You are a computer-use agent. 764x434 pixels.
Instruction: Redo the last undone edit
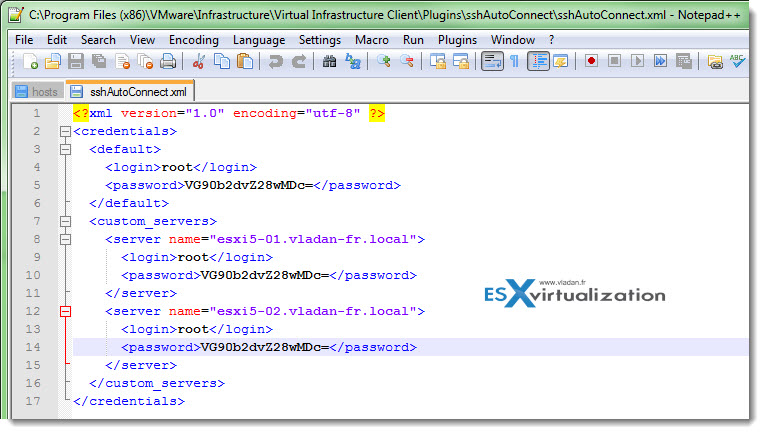[299, 61]
